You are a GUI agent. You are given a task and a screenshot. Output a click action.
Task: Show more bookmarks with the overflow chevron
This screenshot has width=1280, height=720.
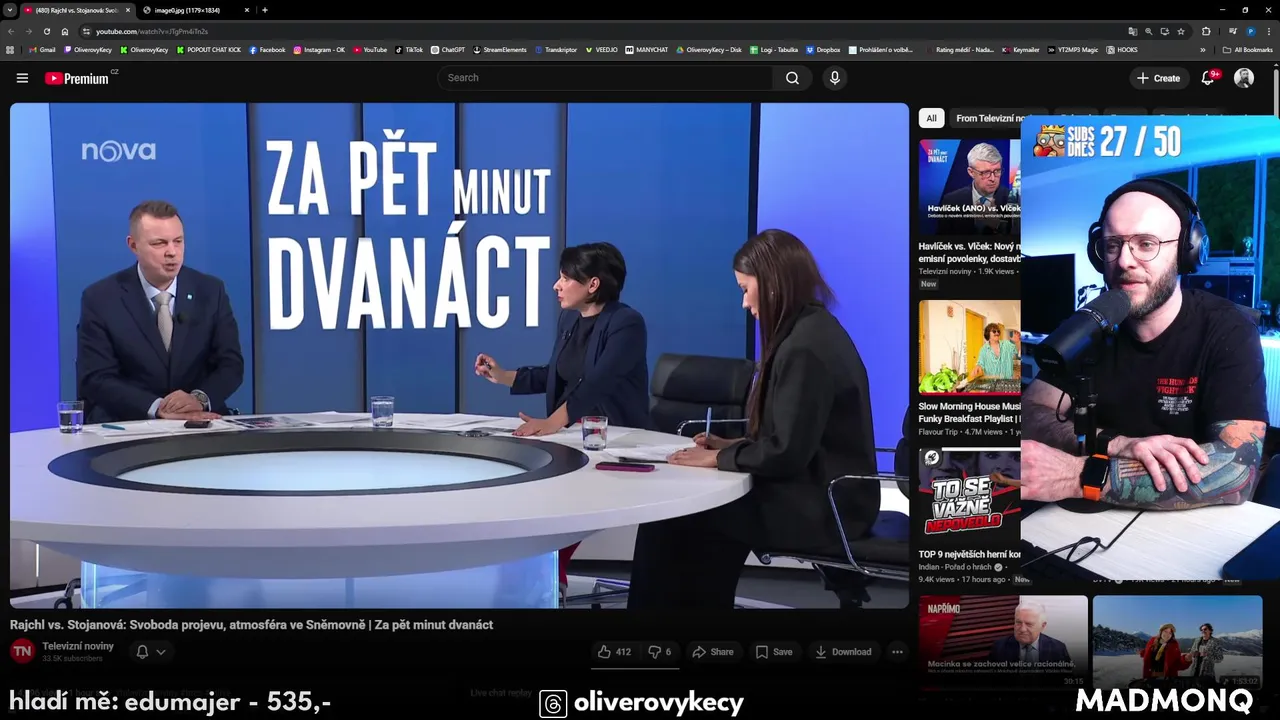click(x=1203, y=49)
